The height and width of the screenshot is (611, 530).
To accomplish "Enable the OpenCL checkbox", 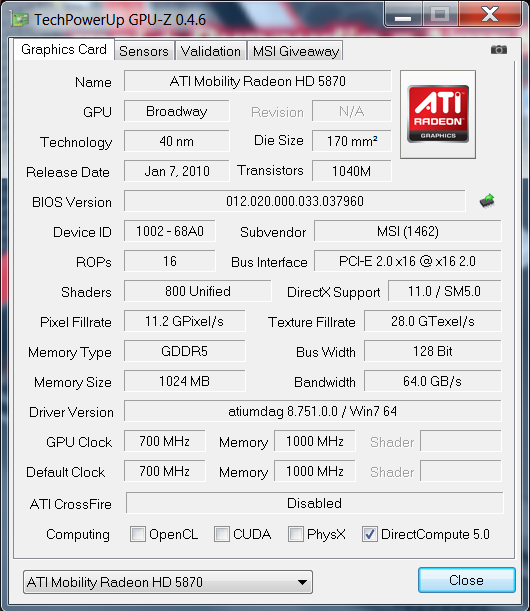I will 138,534.
